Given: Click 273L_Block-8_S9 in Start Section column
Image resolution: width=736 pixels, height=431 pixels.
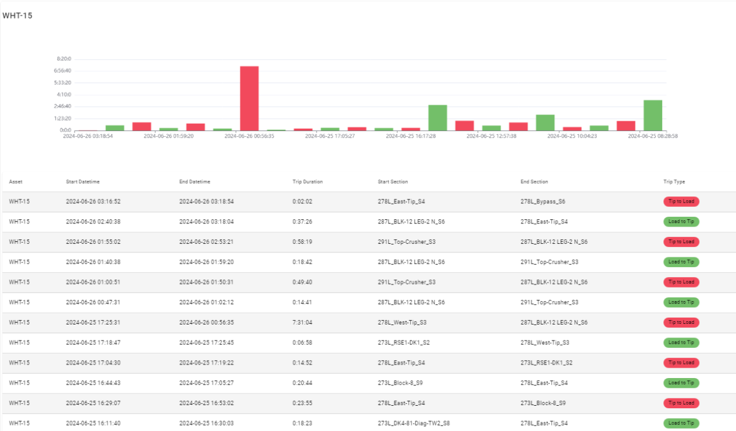Looking at the screenshot, I should pyautogui.click(x=400, y=383).
